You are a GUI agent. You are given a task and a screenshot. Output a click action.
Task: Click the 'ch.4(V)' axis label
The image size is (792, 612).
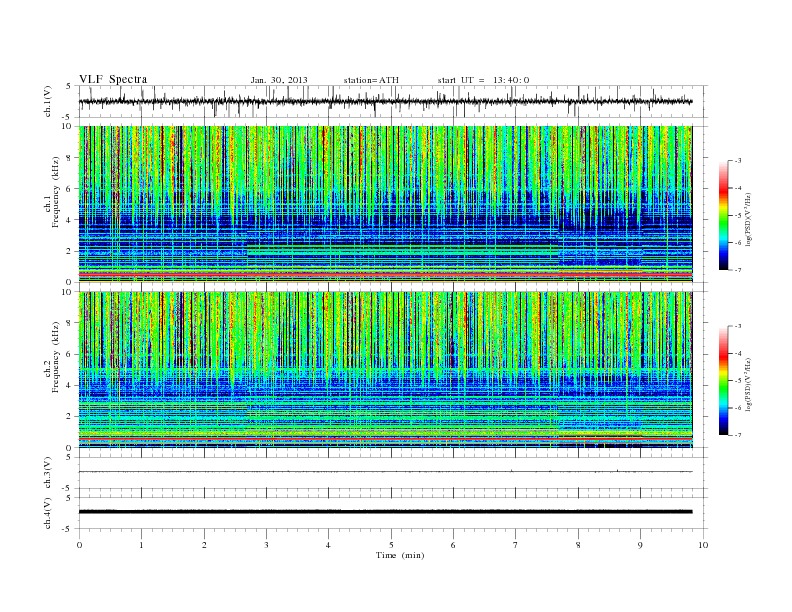pos(48,513)
